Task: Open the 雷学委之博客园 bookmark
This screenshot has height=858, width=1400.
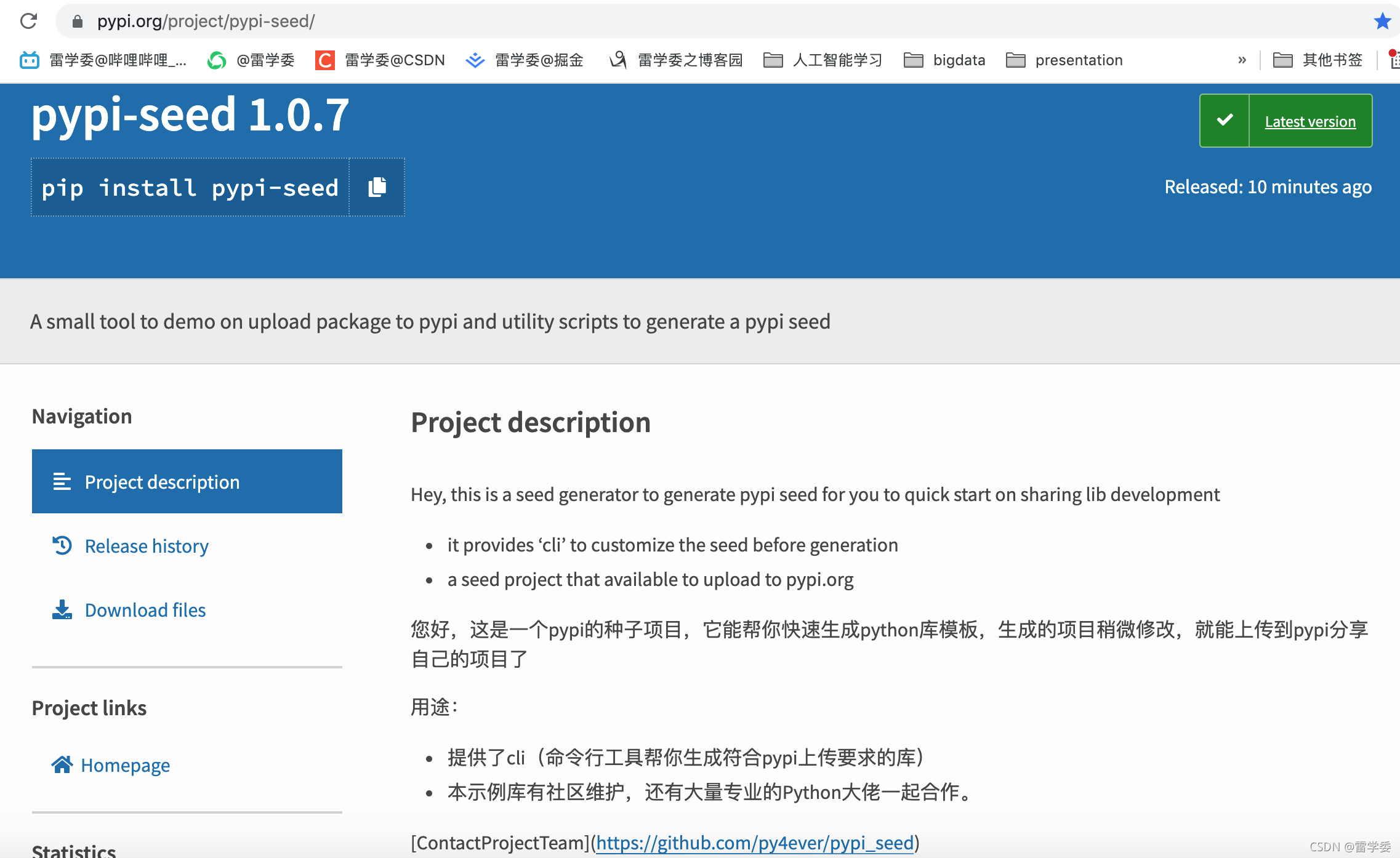Action: point(676,60)
